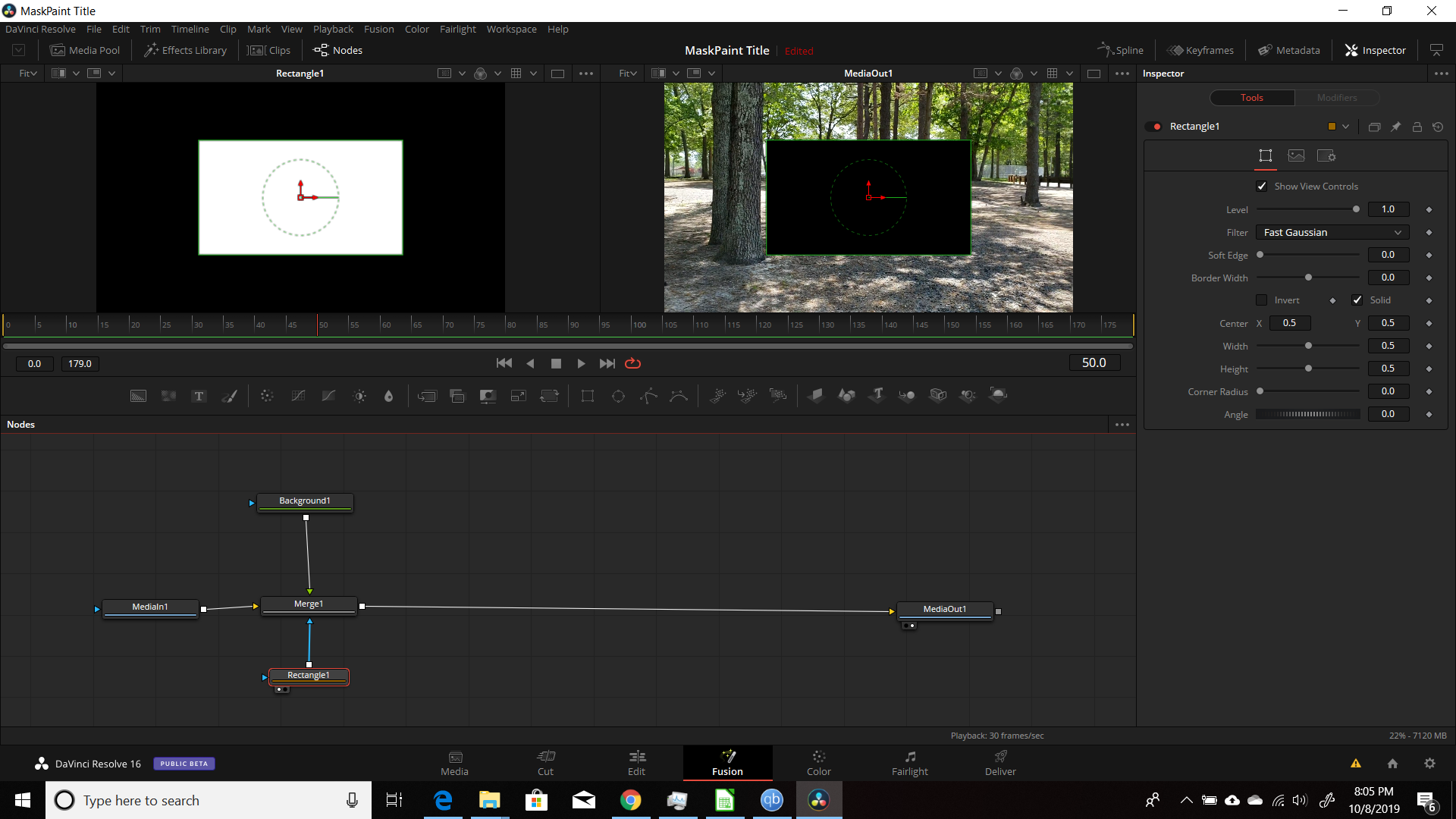Enable the Invert checkbox
The width and height of the screenshot is (1456, 819).
click(1262, 300)
